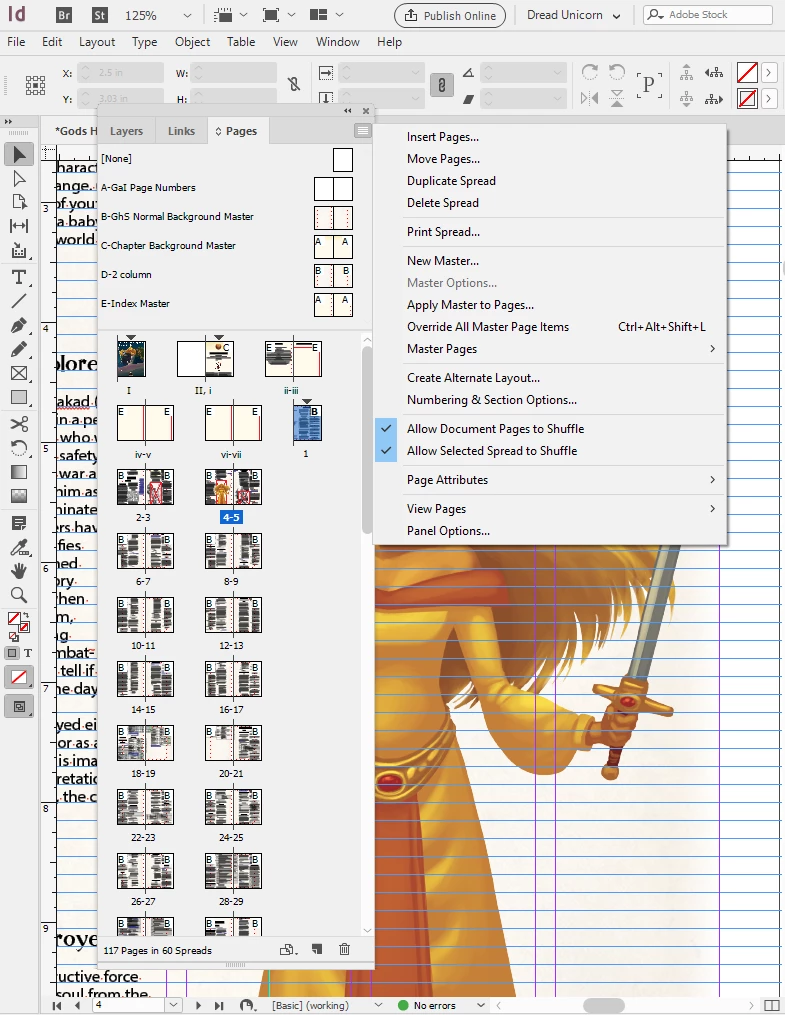785x1015 pixels.
Task: Open Adobe Bridge via Br icon
Action: pyautogui.click(x=64, y=16)
